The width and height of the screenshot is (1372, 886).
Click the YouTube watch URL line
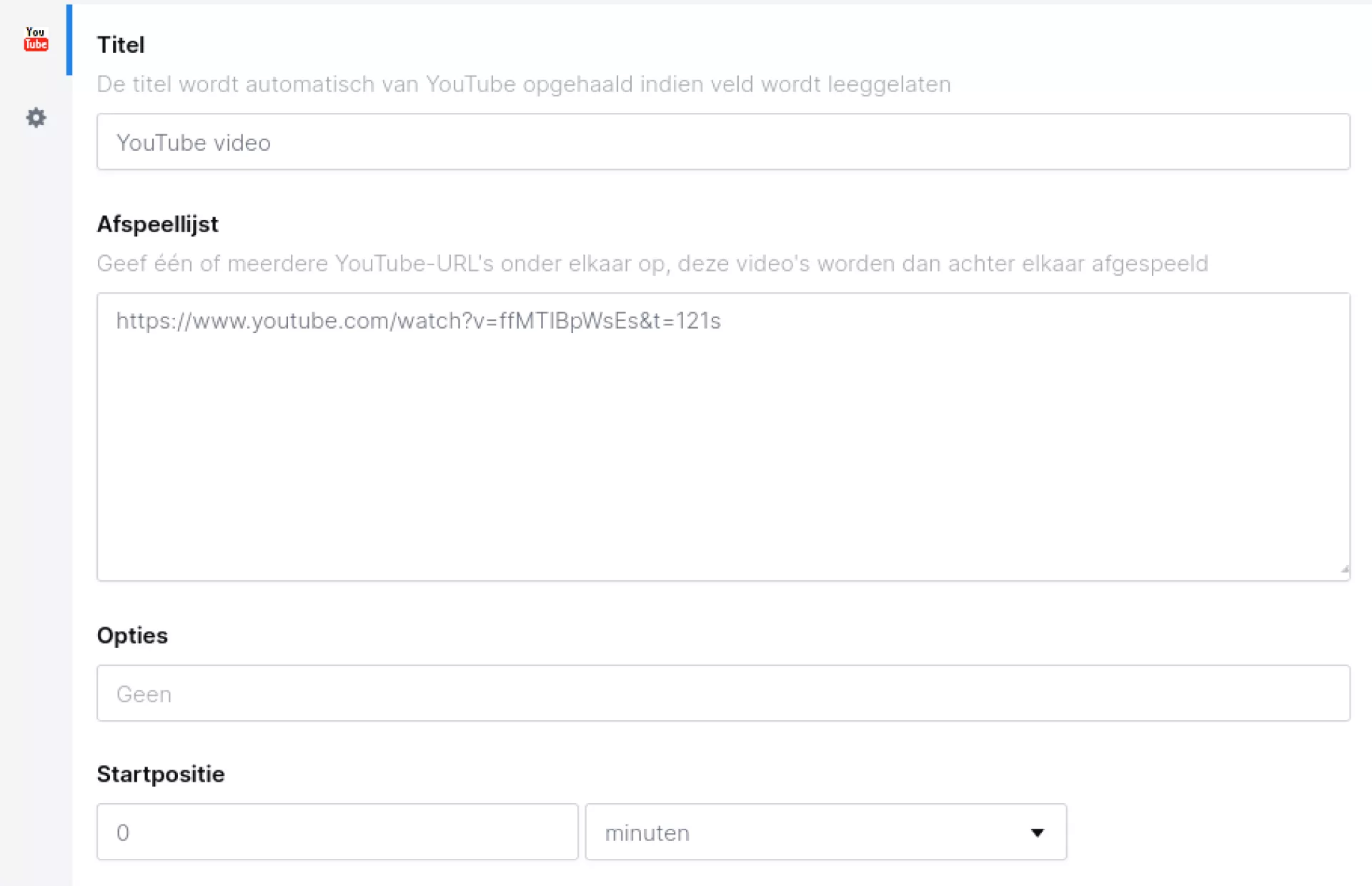[x=418, y=321]
